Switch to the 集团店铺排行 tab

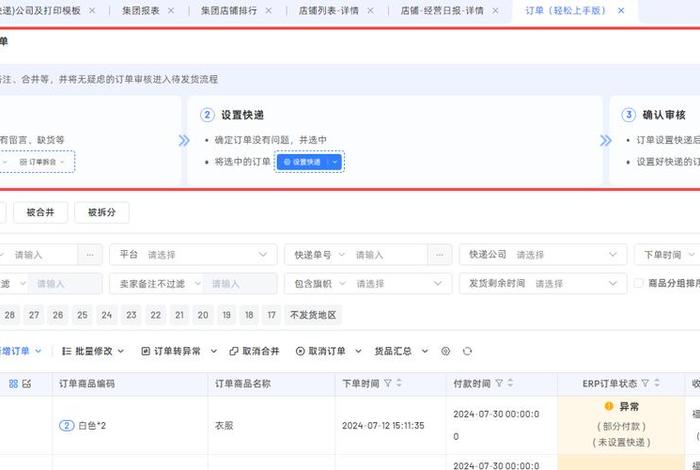point(229,11)
